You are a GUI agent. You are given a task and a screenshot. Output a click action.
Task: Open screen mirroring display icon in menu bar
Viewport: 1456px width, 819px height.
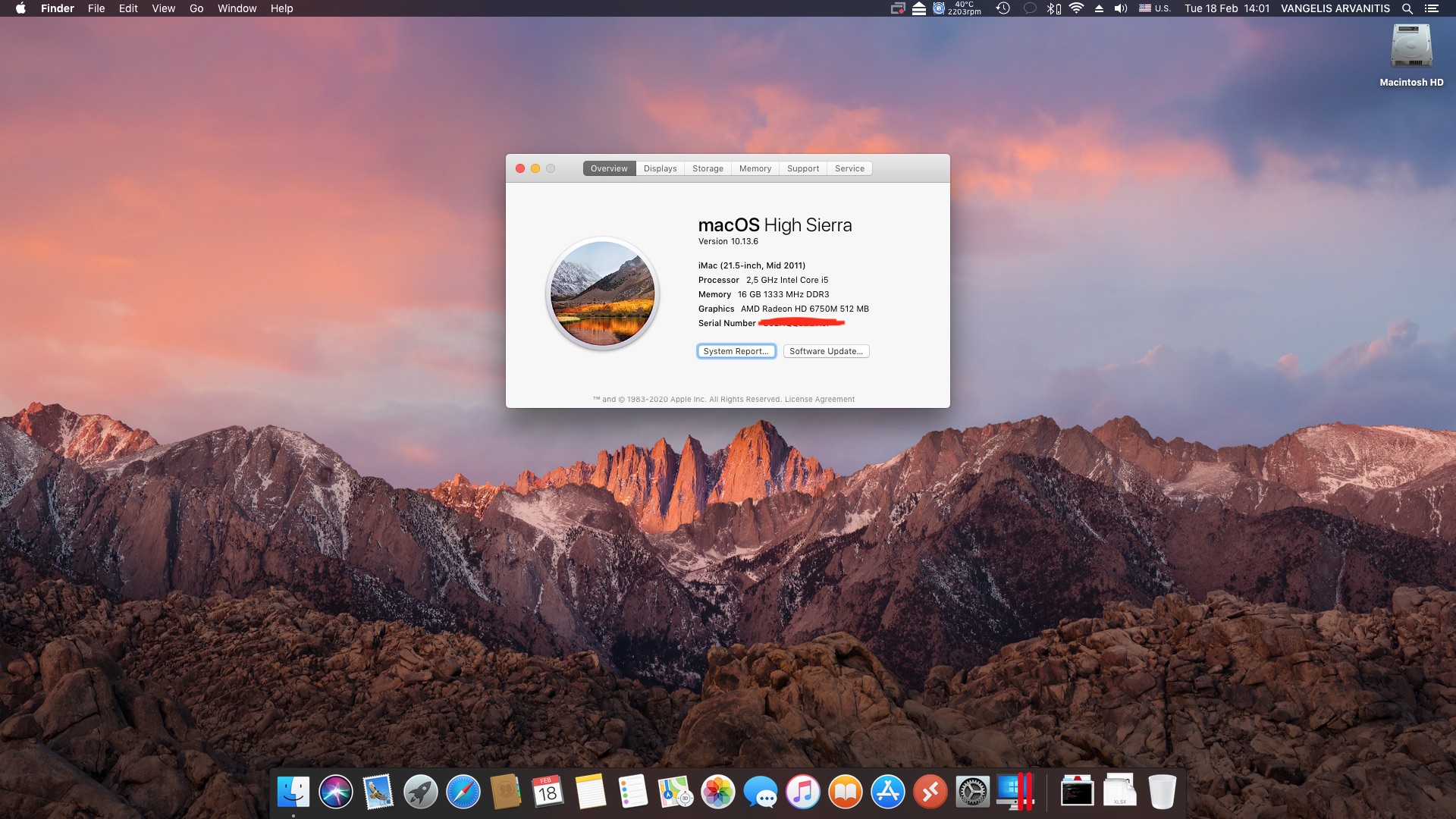898,8
